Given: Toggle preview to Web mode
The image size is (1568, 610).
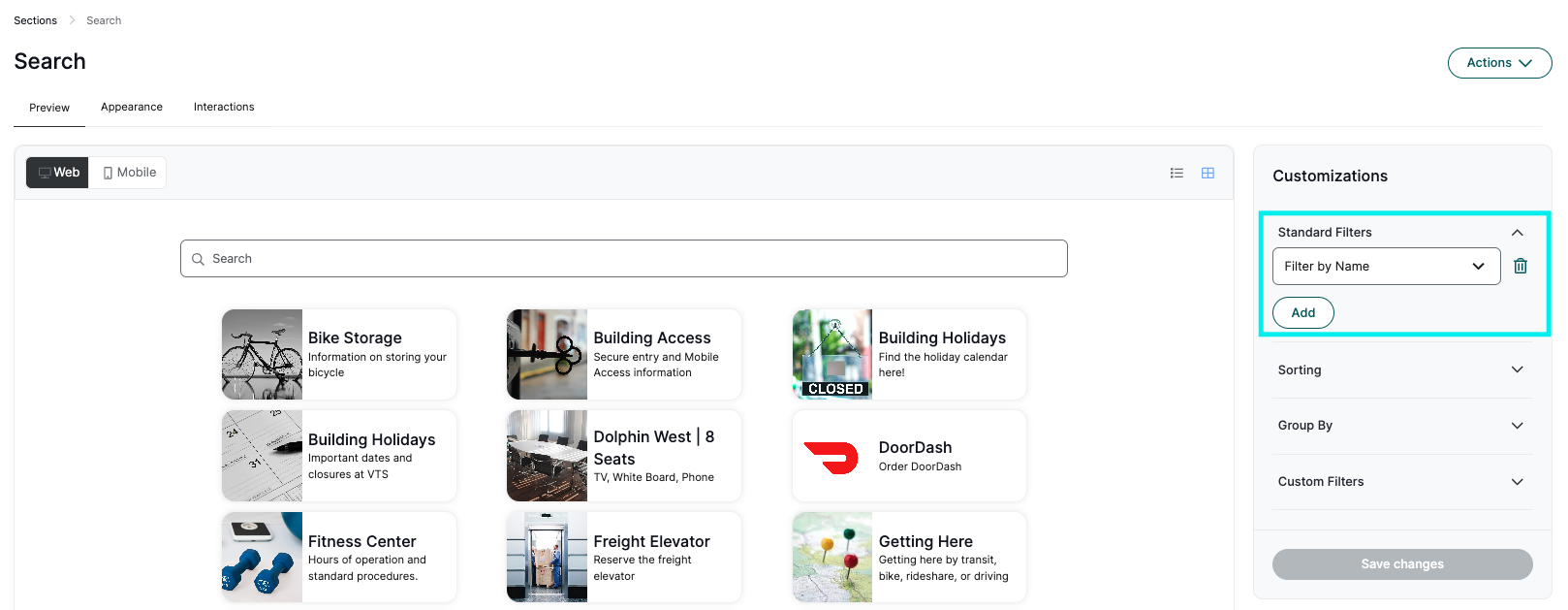Looking at the screenshot, I should coord(58,173).
